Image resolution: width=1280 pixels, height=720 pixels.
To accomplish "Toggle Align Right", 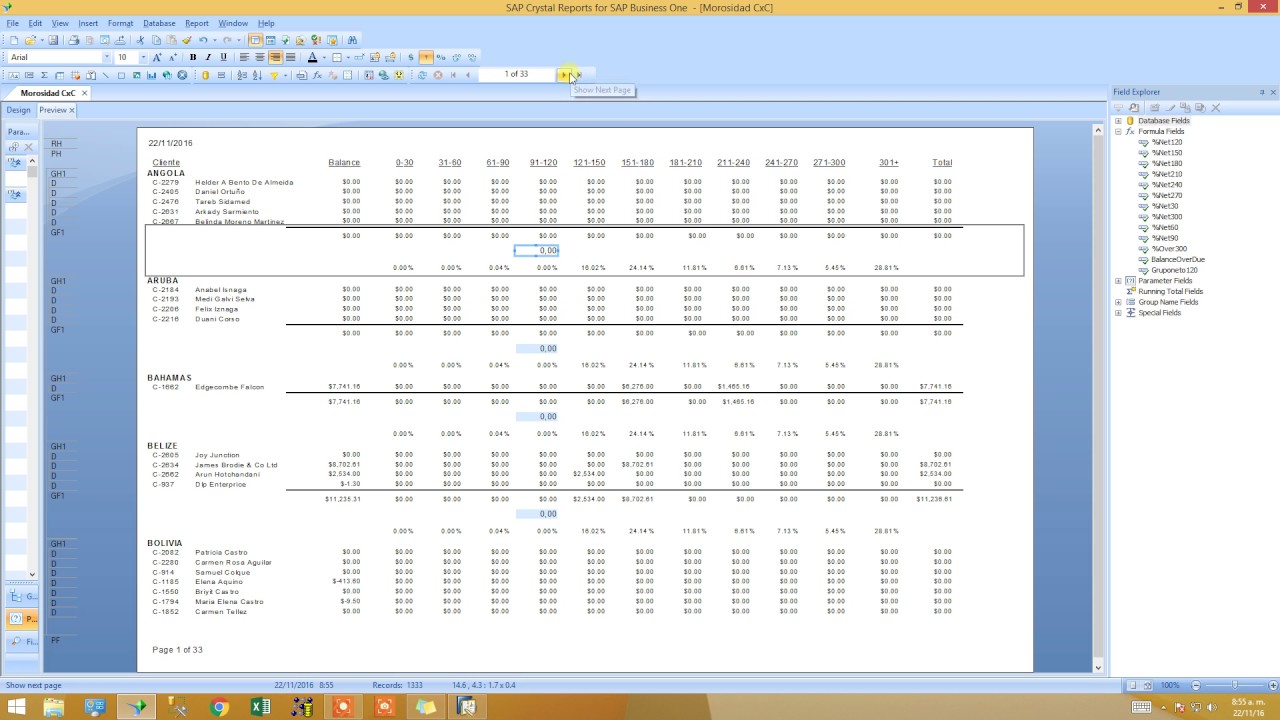I will pos(275,57).
